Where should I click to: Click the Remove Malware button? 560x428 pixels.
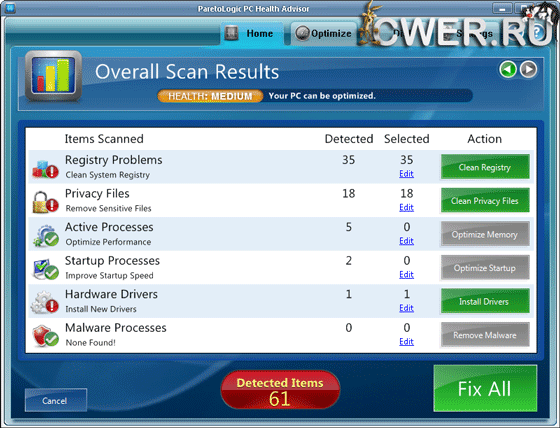tap(485, 335)
